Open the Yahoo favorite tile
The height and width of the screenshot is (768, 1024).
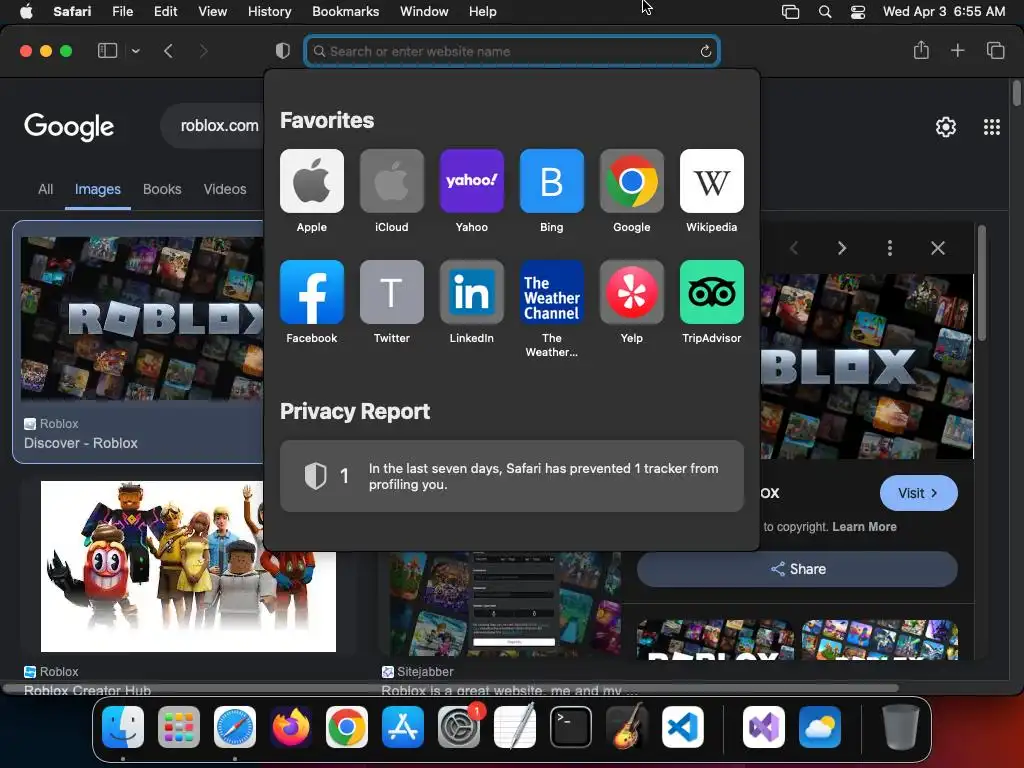click(x=472, y=181)
